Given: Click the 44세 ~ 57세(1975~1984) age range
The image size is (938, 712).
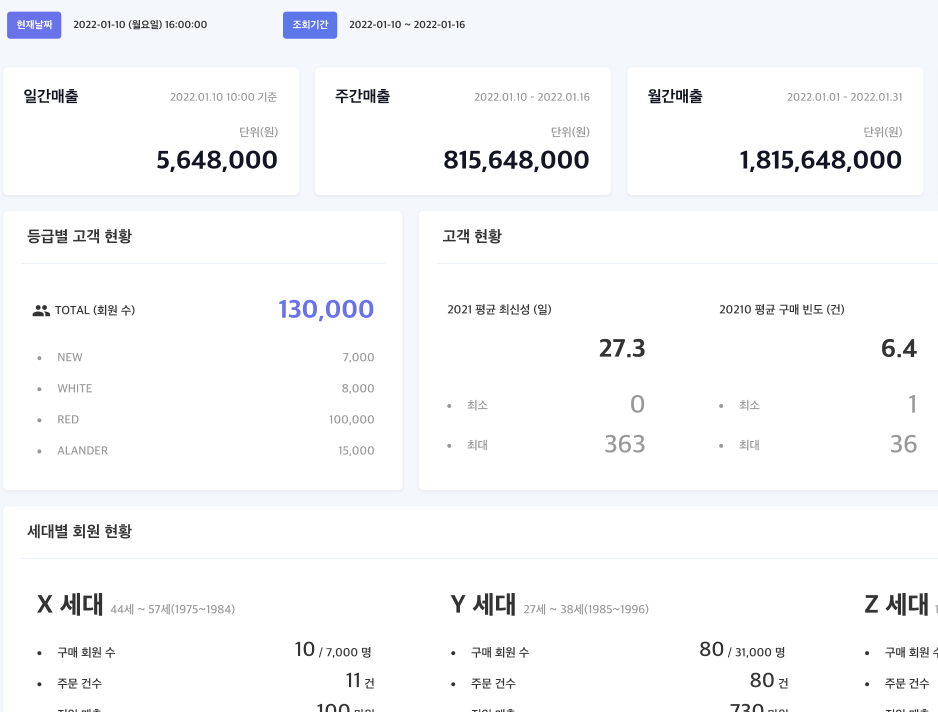Looking at the screenshot, I should [x=173, y=609].
